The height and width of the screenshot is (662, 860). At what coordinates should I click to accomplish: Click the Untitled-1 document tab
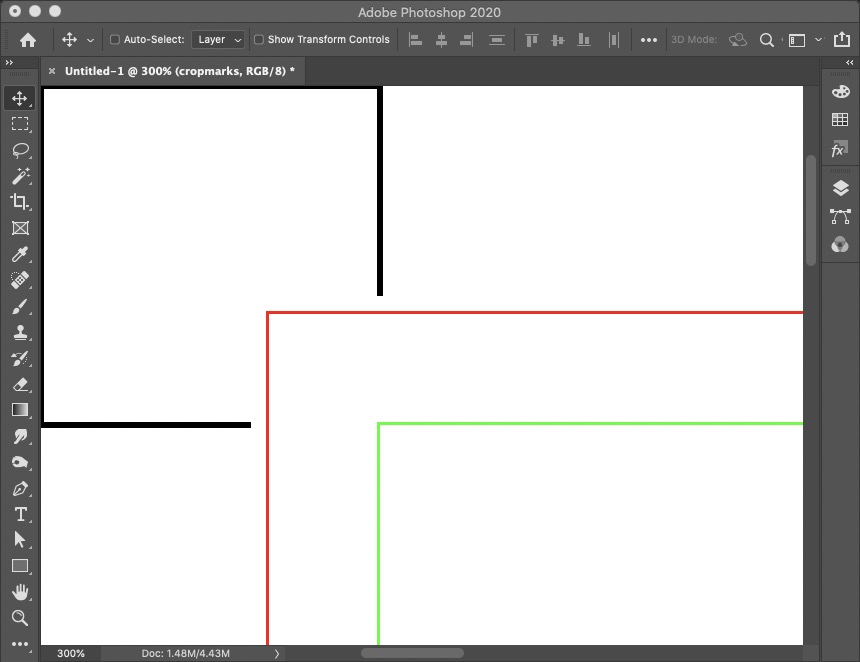point(175,71)
